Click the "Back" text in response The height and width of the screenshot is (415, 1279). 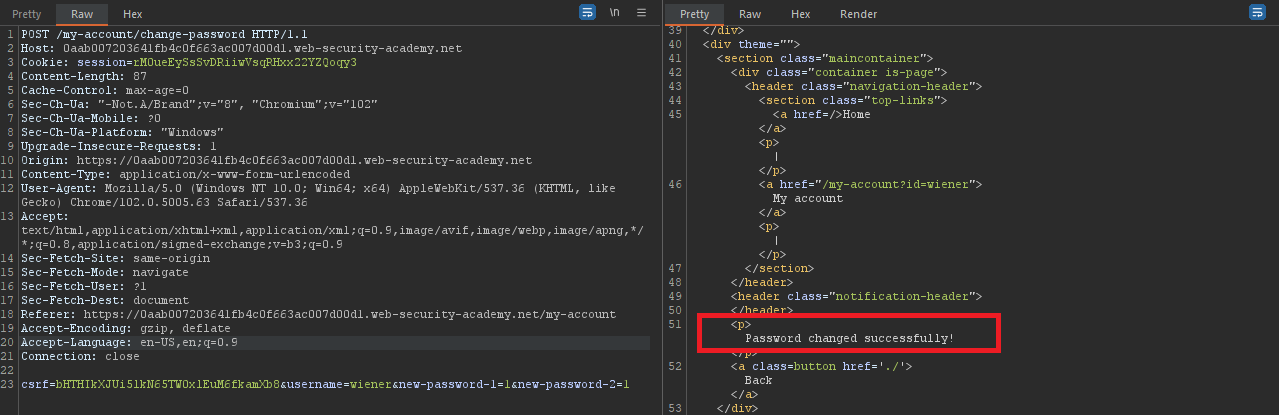pyautogui.click(x=759, y=380)
